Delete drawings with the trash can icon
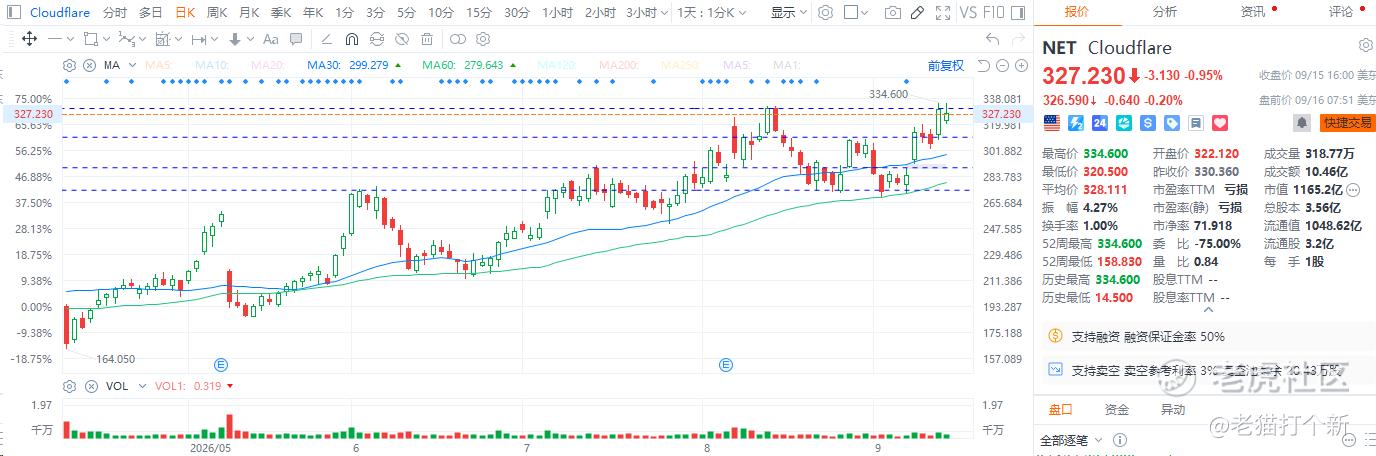The image size is (1376, 456). (x=426, y=39)
